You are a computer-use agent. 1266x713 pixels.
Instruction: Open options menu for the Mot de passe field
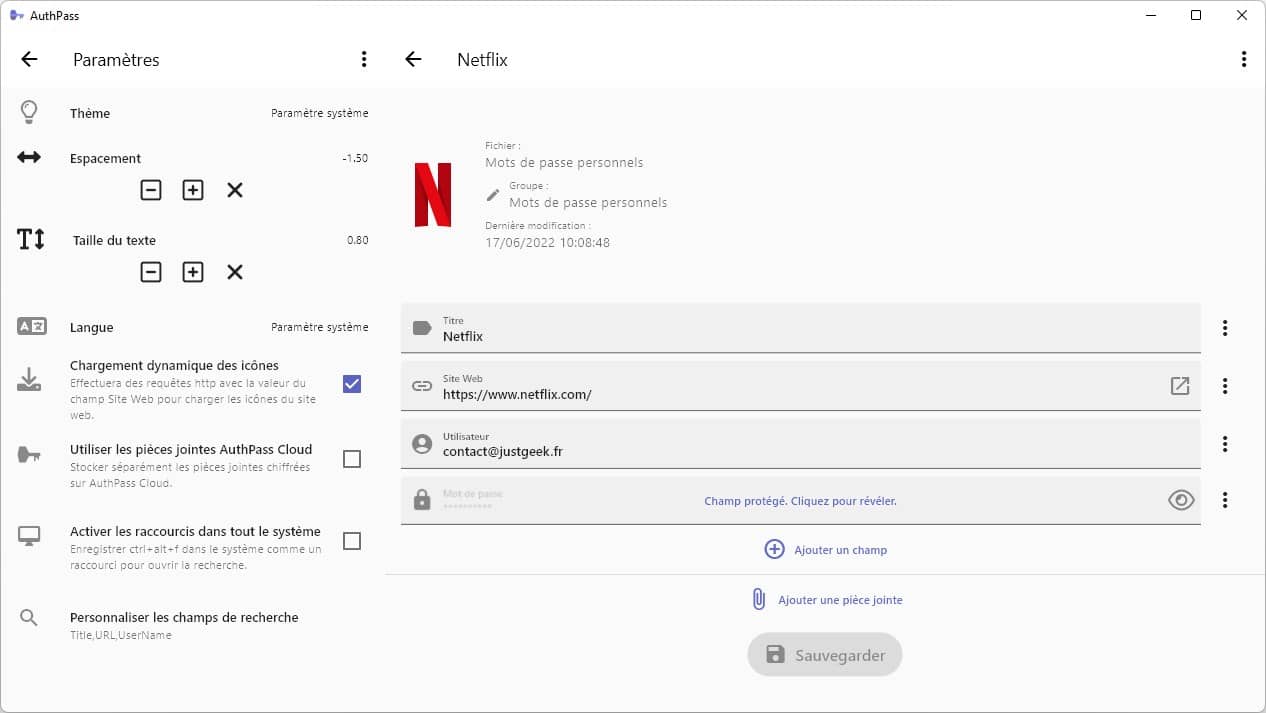pyautogui.click(x=1225, y=500)
